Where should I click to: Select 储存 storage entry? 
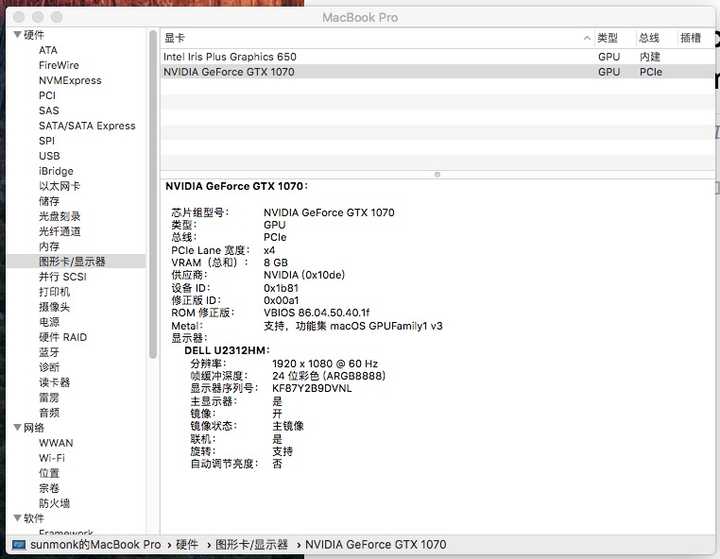click(49, 201)
